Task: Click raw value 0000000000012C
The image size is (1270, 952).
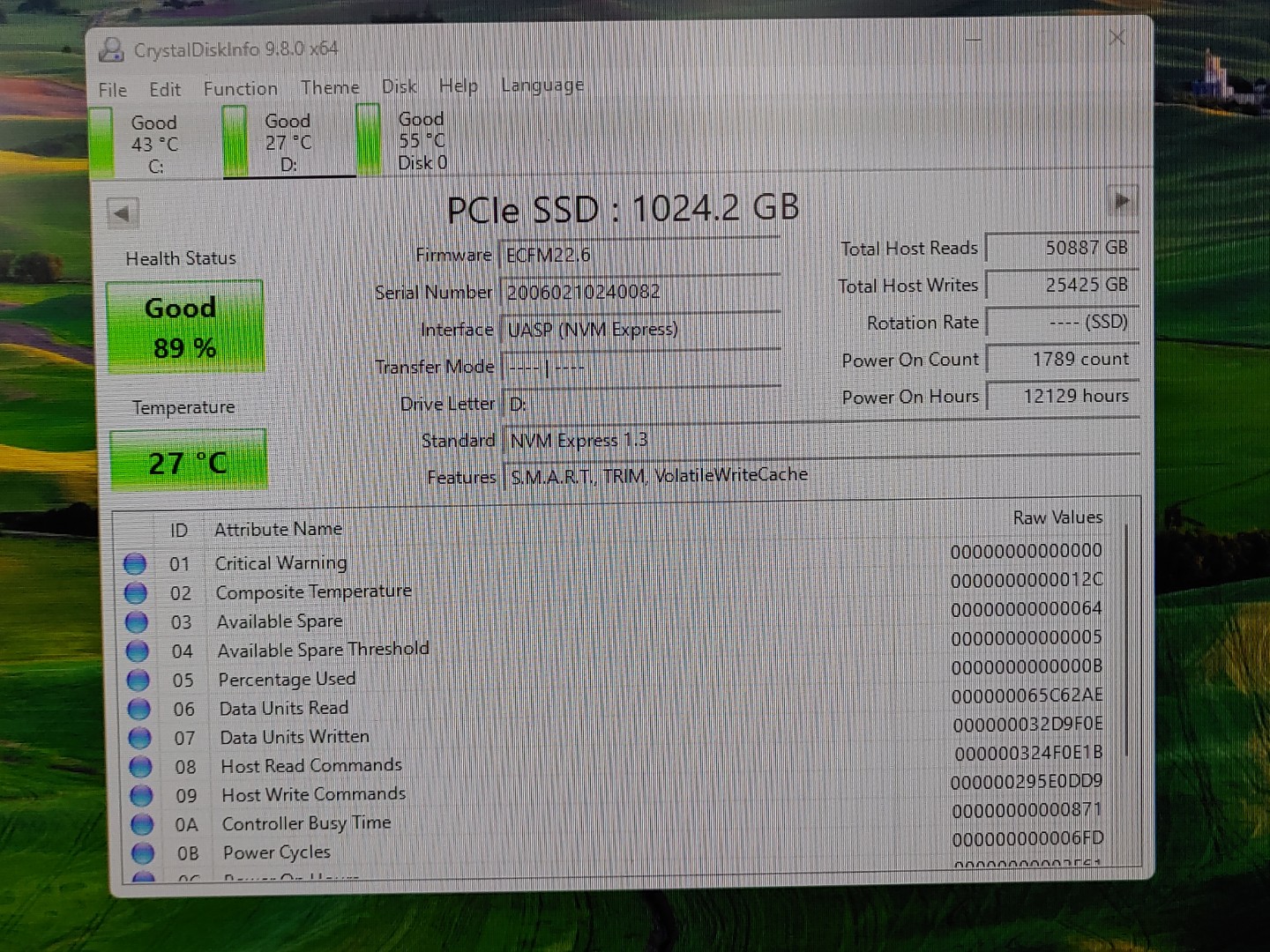Action: click(x=1027, y=580)
